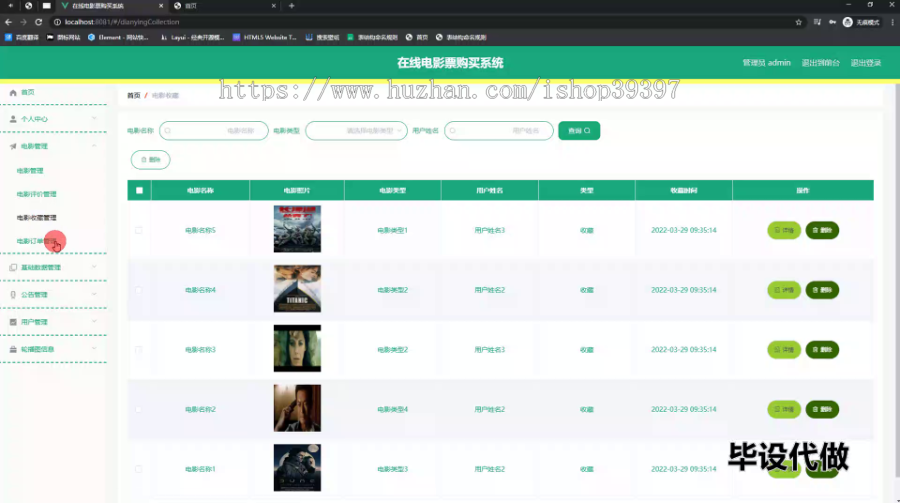Click the 管理员 admin label in header
Viewport: 900px width, 503px height.
(x=766, y=63)
